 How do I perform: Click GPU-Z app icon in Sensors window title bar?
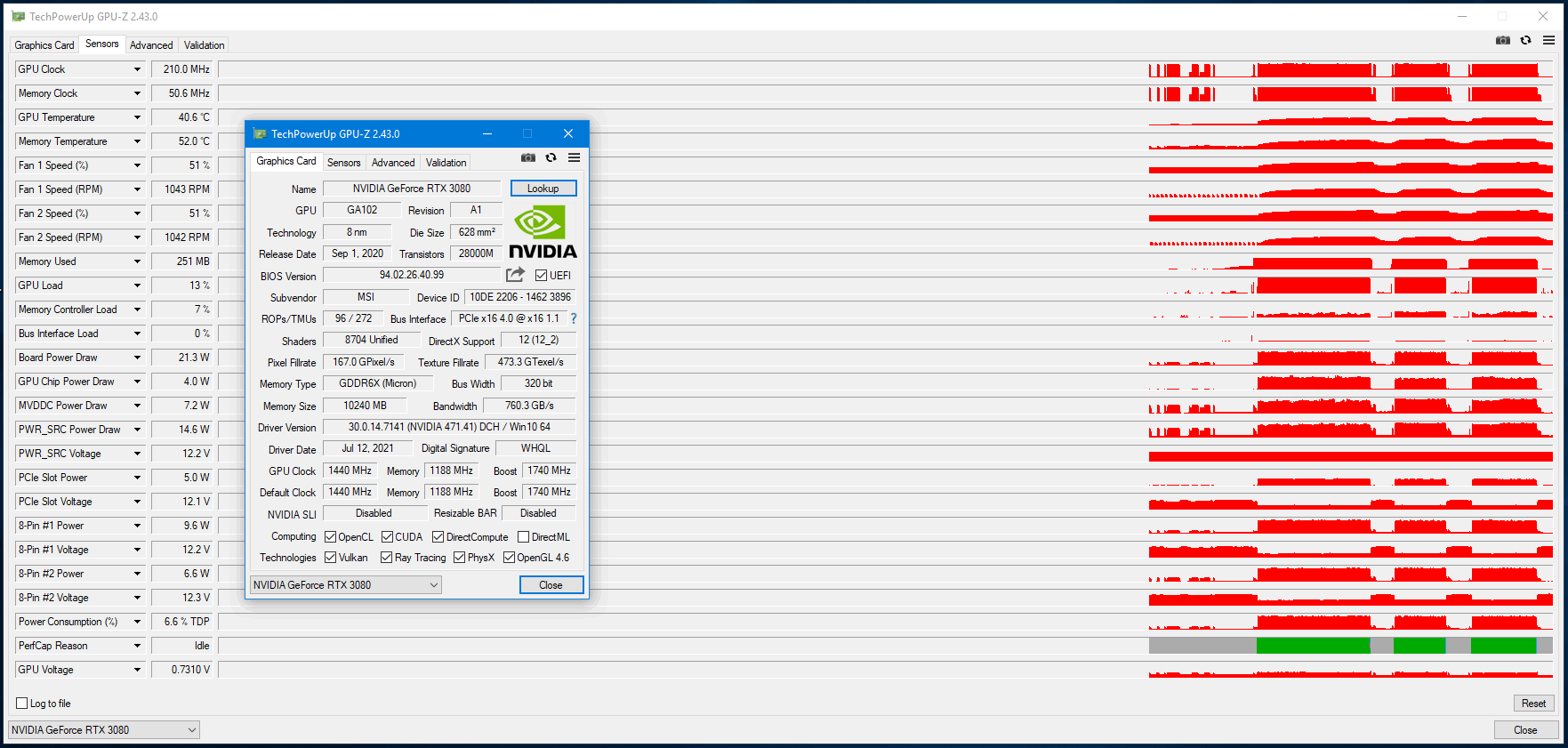coord(18,16)
